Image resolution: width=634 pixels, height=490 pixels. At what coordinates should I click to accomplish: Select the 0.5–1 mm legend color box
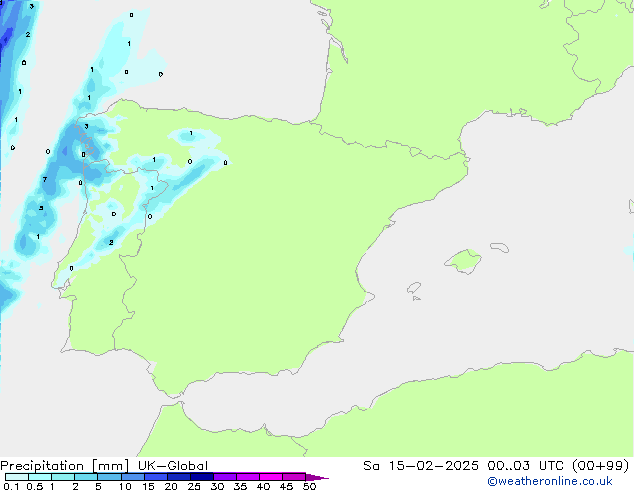pos(40,477)
